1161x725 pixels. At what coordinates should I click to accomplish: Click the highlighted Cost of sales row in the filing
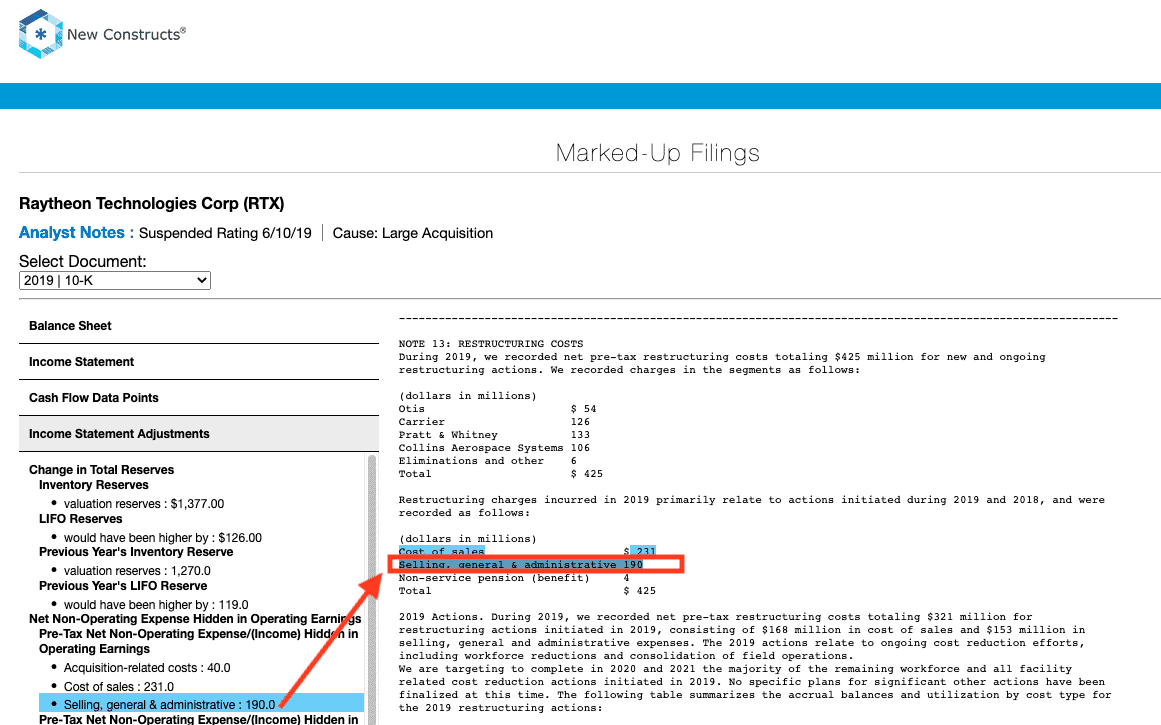(527, 552)
